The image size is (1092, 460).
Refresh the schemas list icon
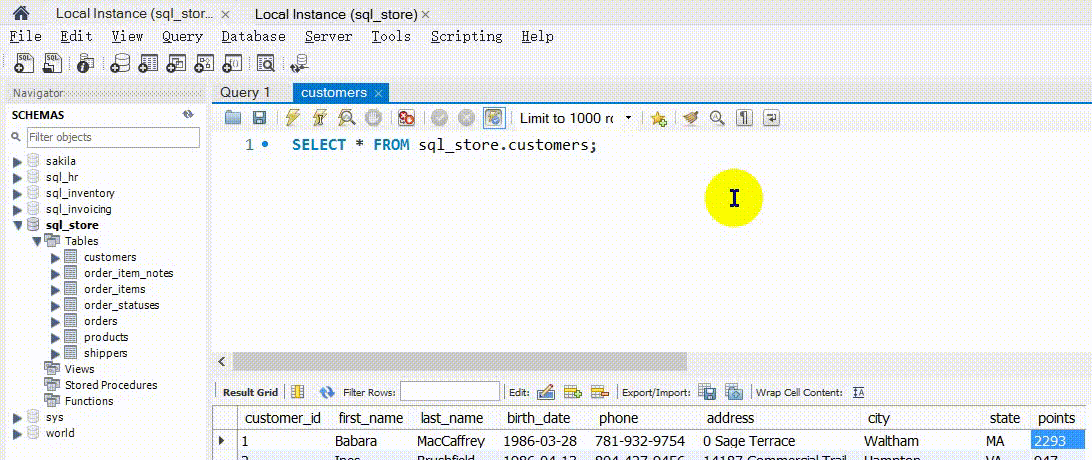(187, 115)
